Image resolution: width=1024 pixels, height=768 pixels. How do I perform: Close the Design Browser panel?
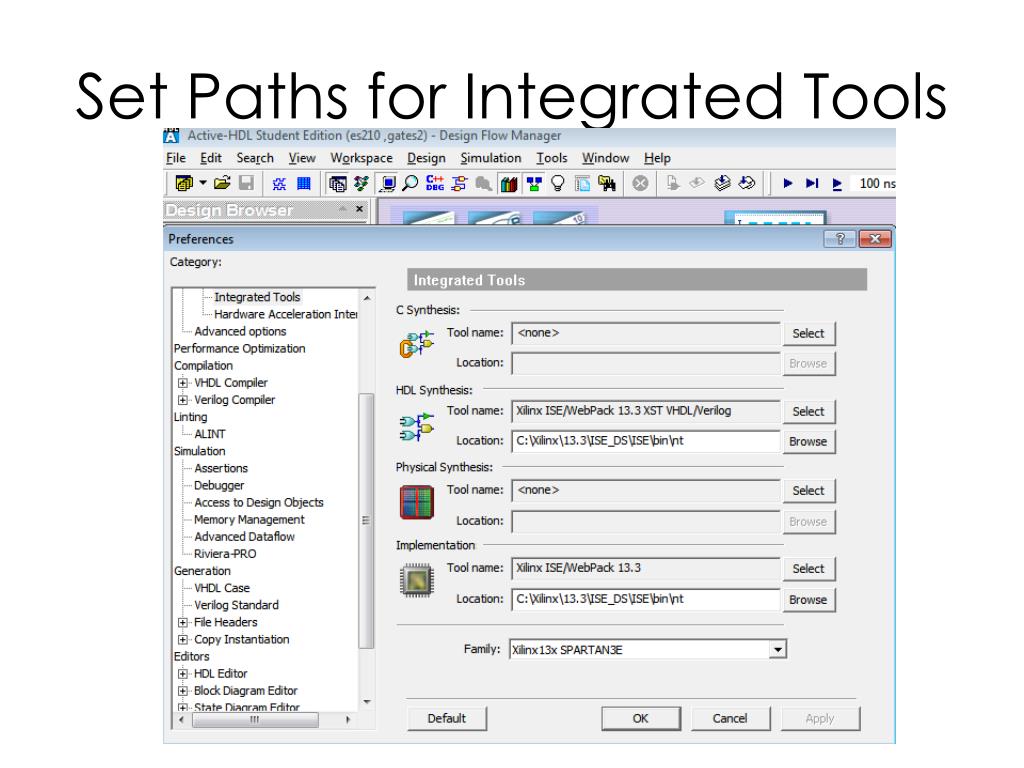[x=359, y=209]
